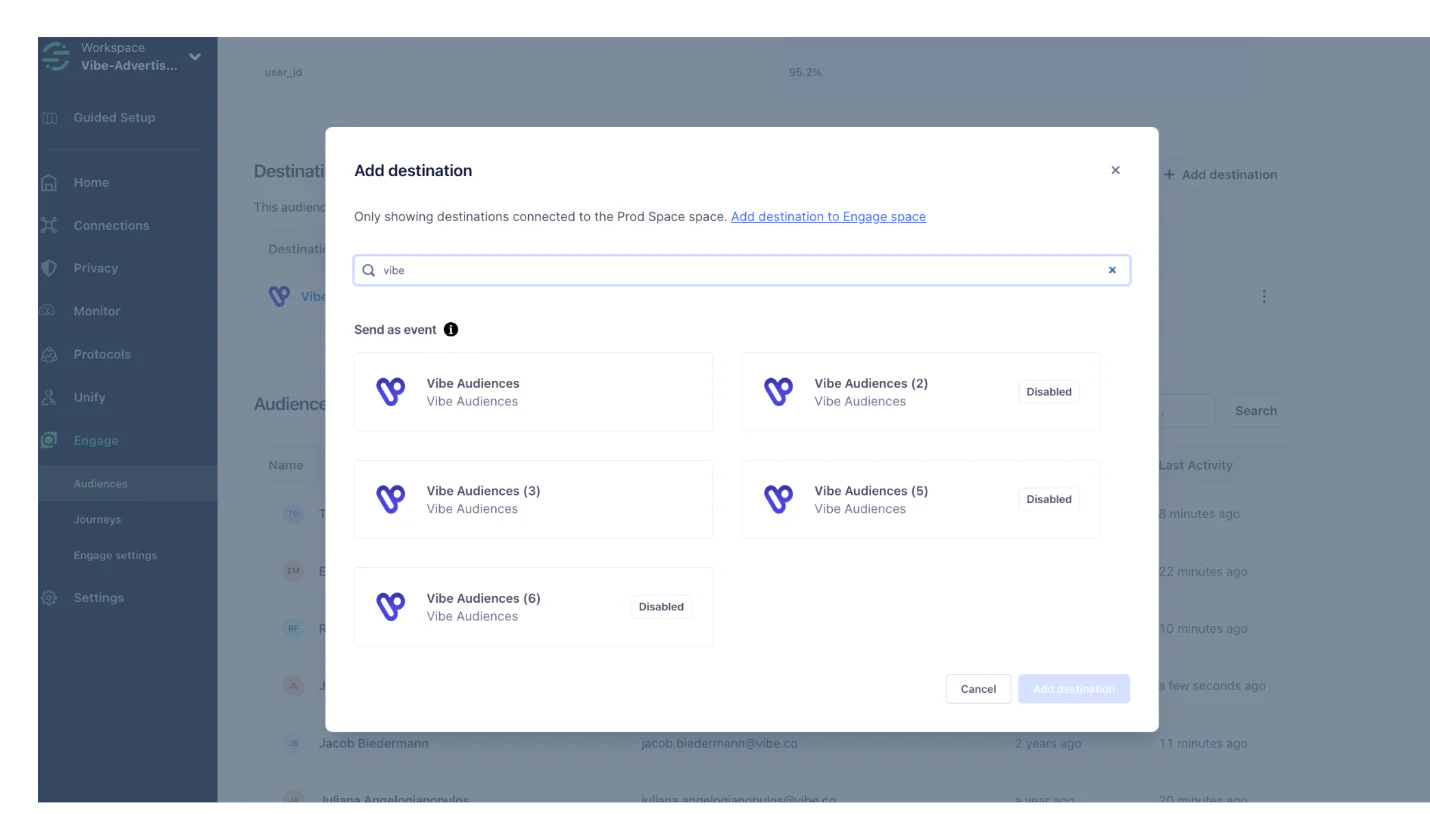Click the Guided Setup book icon

(49, 118)
